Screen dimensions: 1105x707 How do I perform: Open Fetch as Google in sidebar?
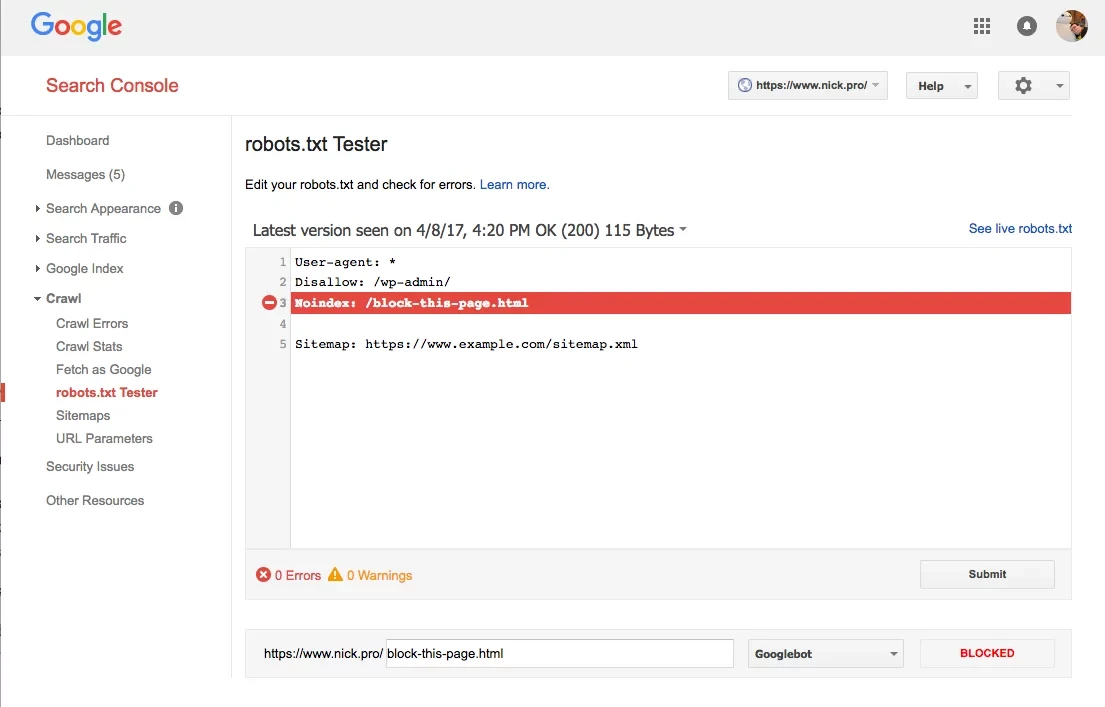103,369
